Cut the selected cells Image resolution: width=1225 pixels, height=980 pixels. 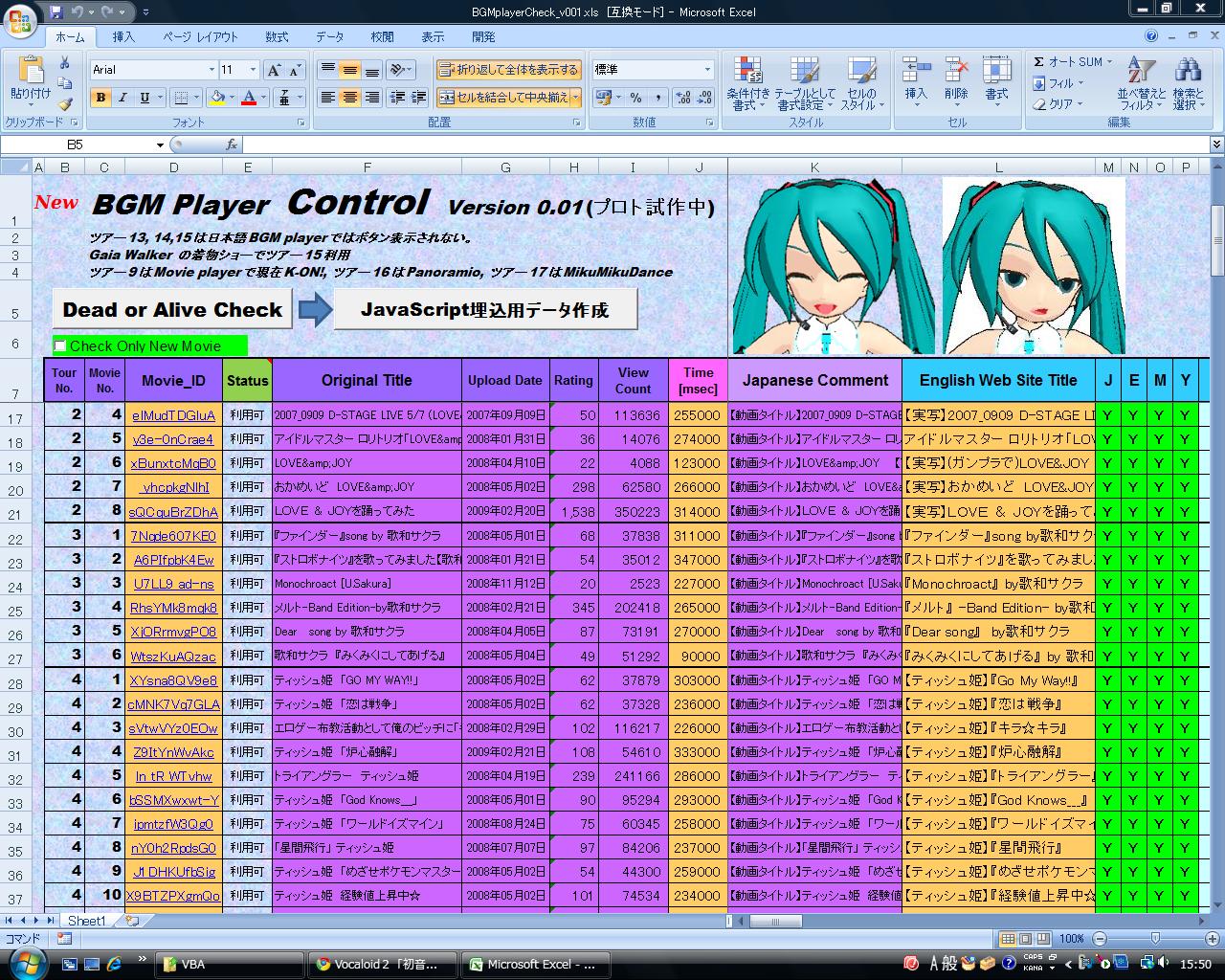pyautogui.click(x=64, y=63)
